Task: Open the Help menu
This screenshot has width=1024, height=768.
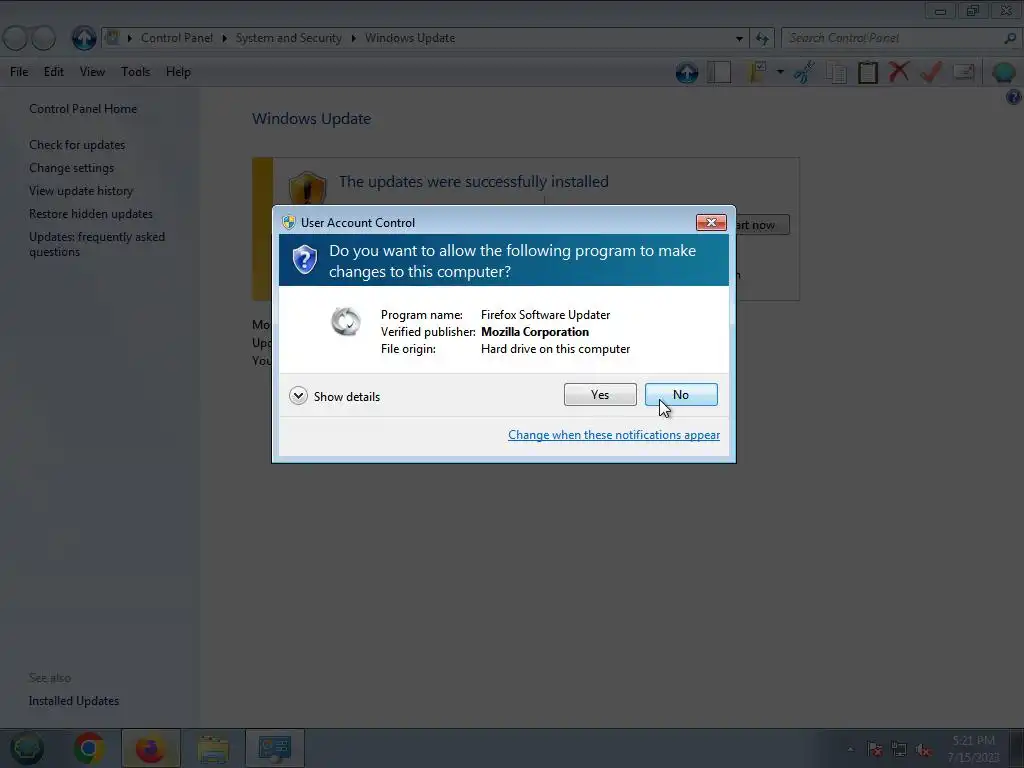Action: click(x=178, y=72)
